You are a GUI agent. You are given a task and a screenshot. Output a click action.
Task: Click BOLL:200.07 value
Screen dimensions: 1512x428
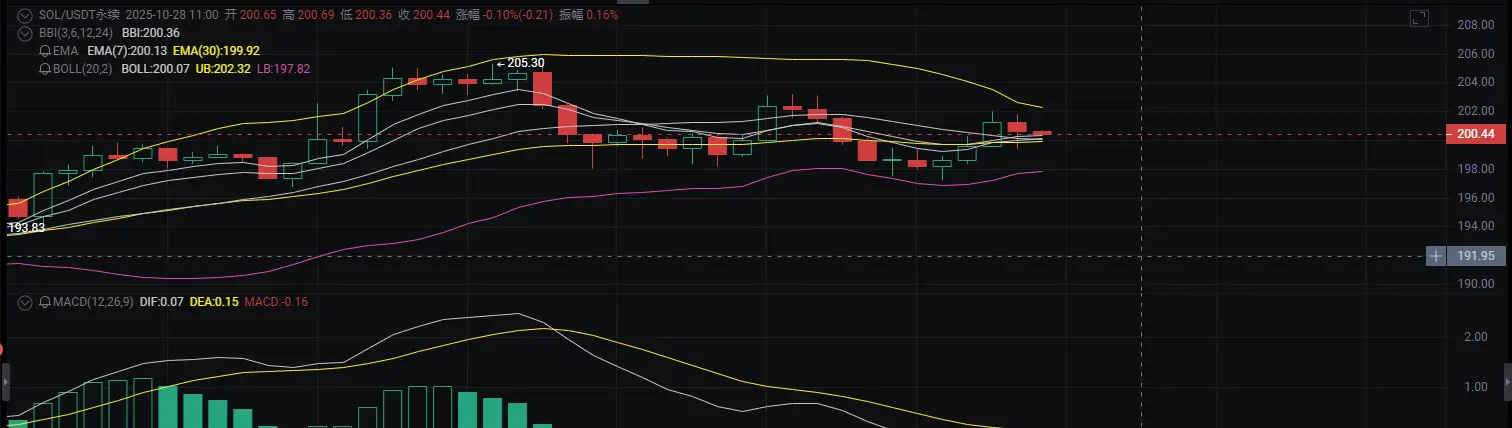coord(153,69)
